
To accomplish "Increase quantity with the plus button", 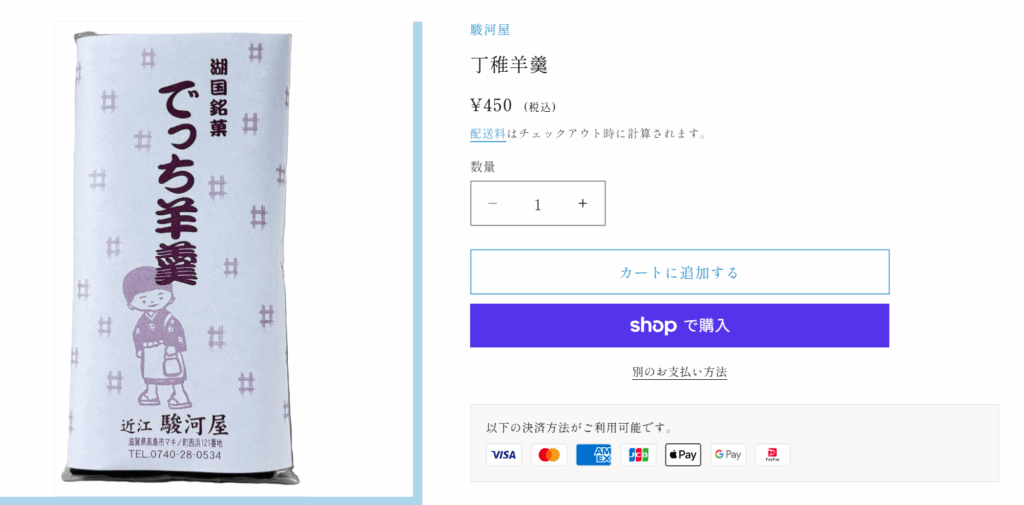I will coord(583,204).
